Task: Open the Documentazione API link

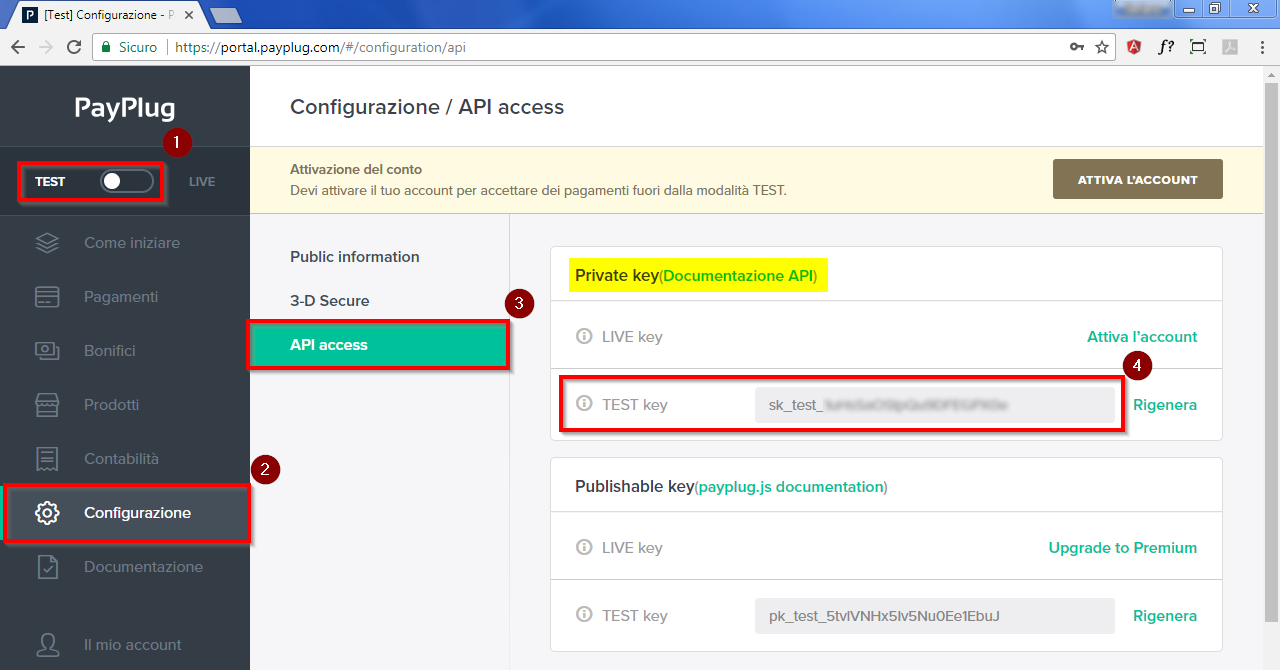Action: [738, 275]
